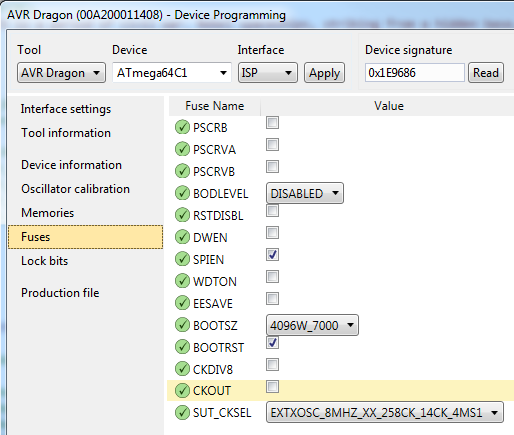Click the green check icon next to DWEN
Screen dimensions: 514x435
point(182,237)
